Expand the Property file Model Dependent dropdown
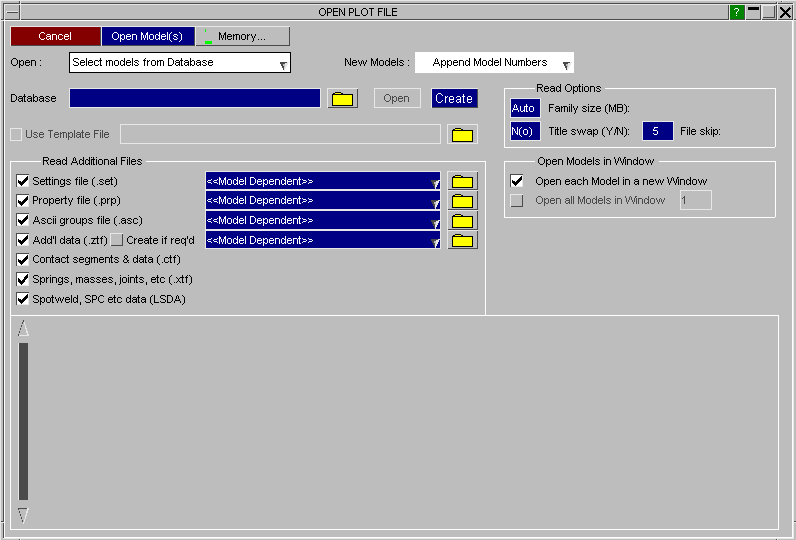This screenshot has width=796, height=540. point(322,200)
